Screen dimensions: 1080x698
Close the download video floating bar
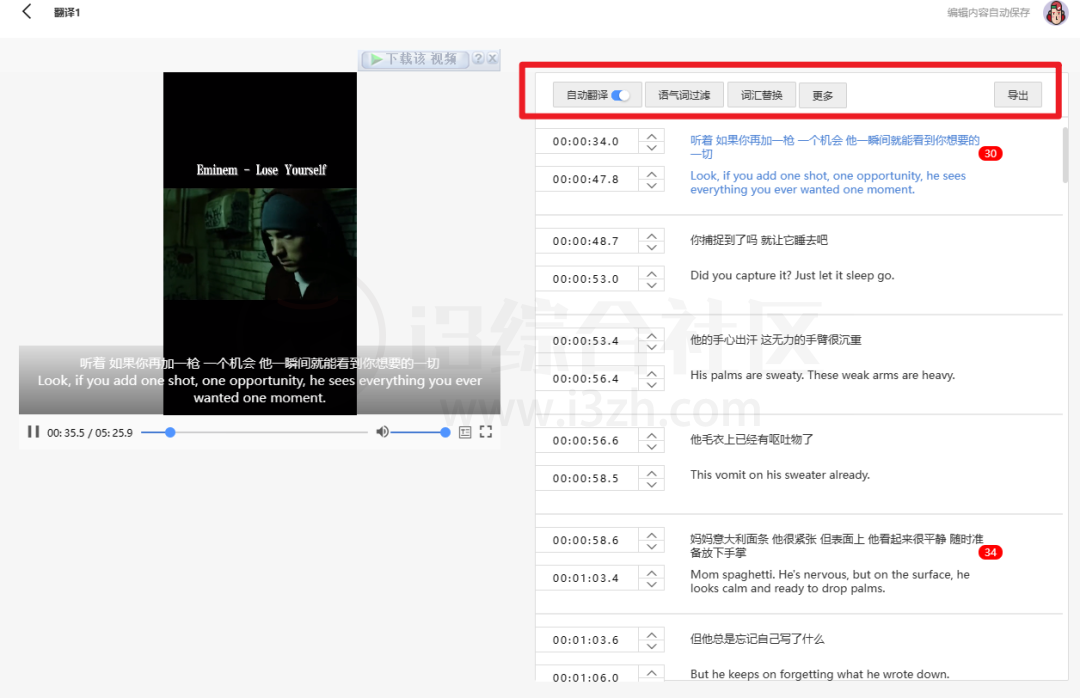point(492,59)
